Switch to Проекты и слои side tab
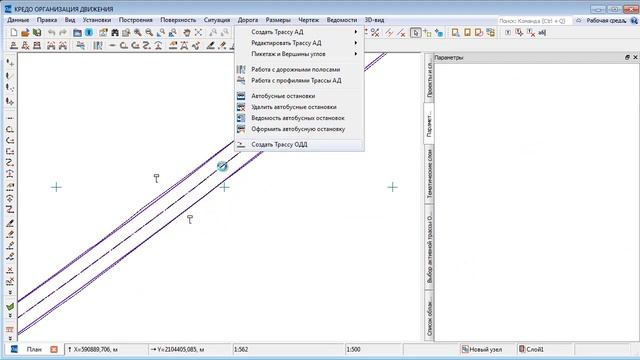640x360 pixels. (429, 78)
